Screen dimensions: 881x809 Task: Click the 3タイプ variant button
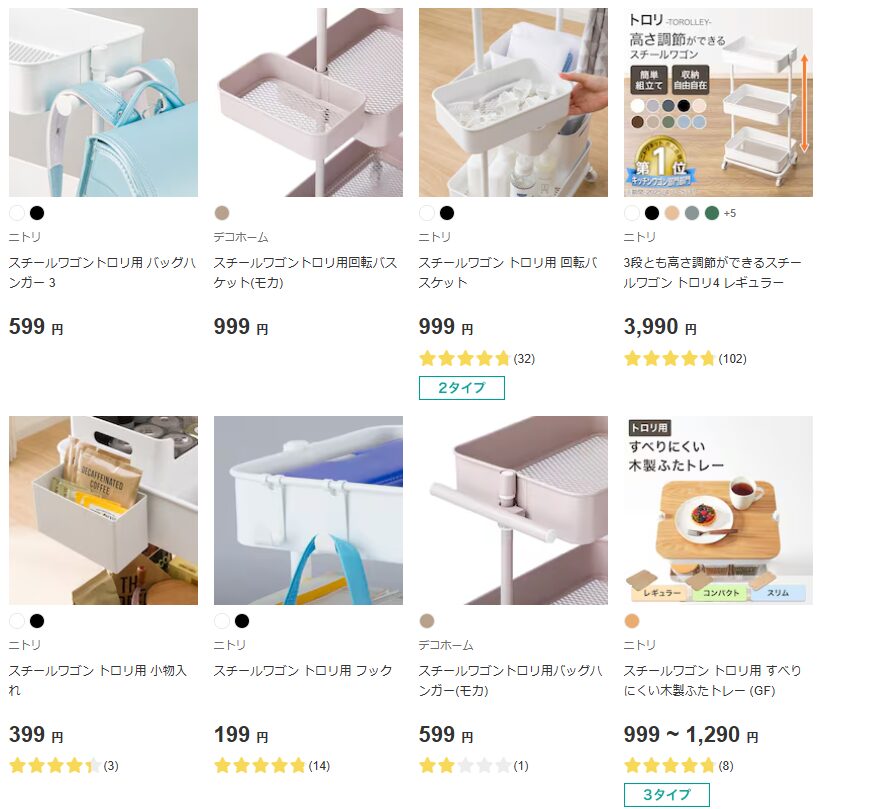(x=667, y=794)
